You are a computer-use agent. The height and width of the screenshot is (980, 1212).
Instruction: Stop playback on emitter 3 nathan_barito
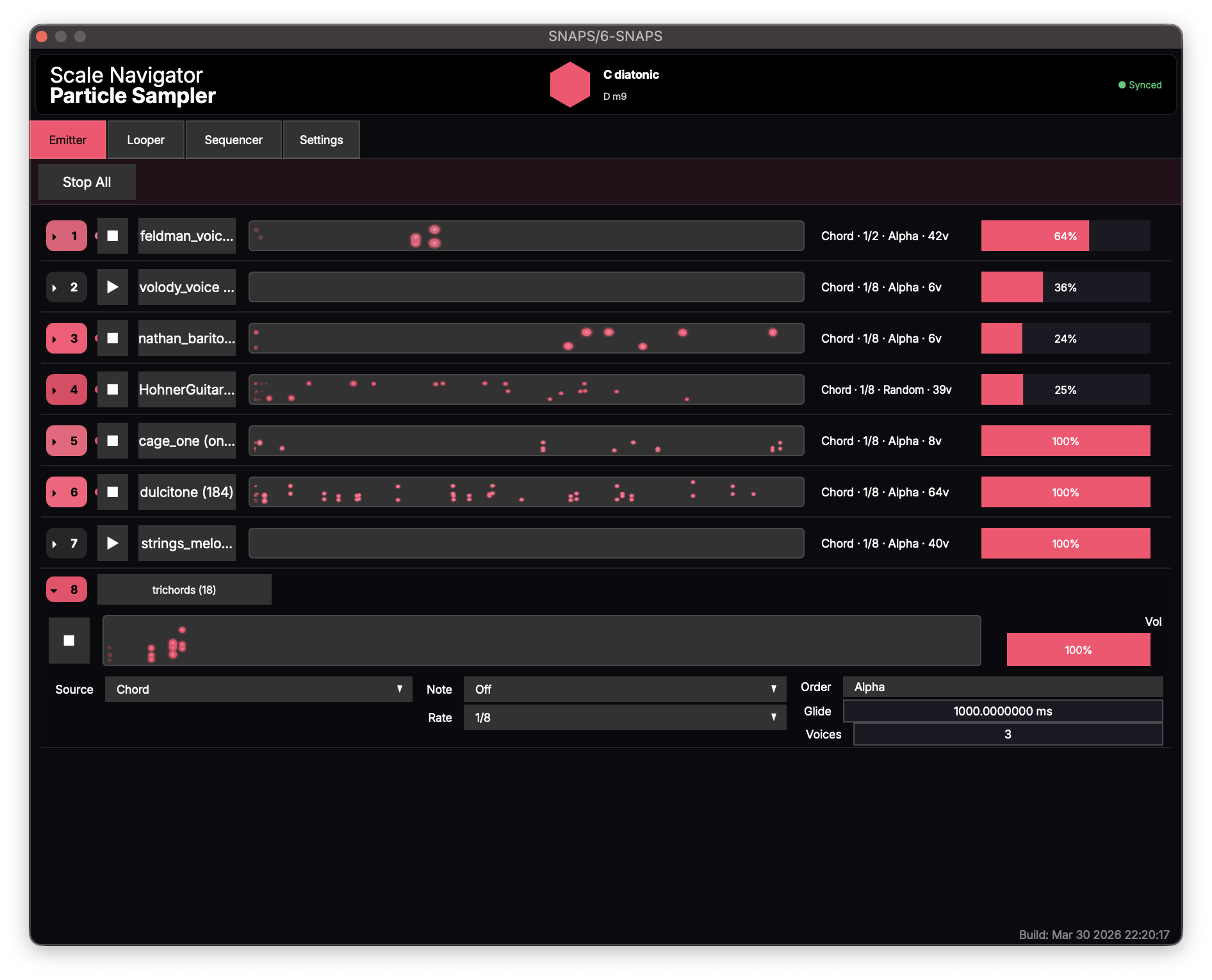point(113,338)
